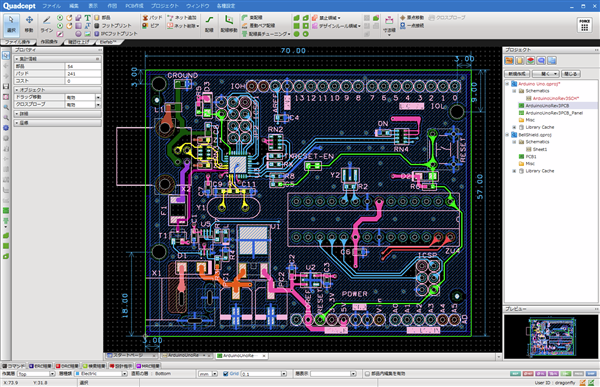Image resolution: width=600 pixels, height=387 pixels.
Task: Open the PCB作成 menu
Action: pos(134,6)
